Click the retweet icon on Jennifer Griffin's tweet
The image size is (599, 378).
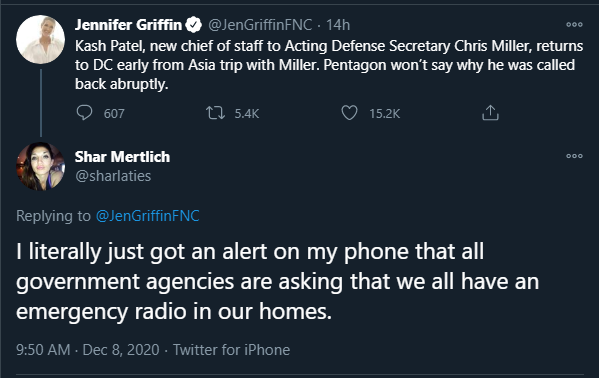215,113
